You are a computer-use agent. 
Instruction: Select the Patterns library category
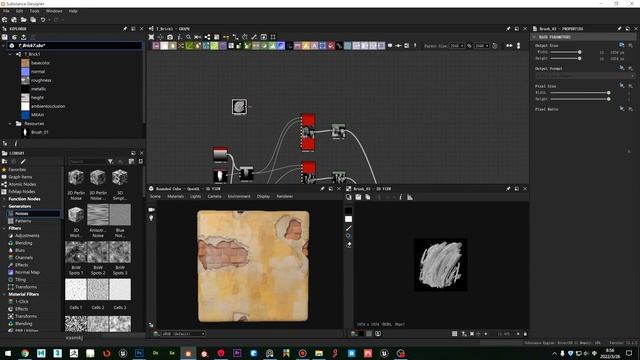pos(23,221)
